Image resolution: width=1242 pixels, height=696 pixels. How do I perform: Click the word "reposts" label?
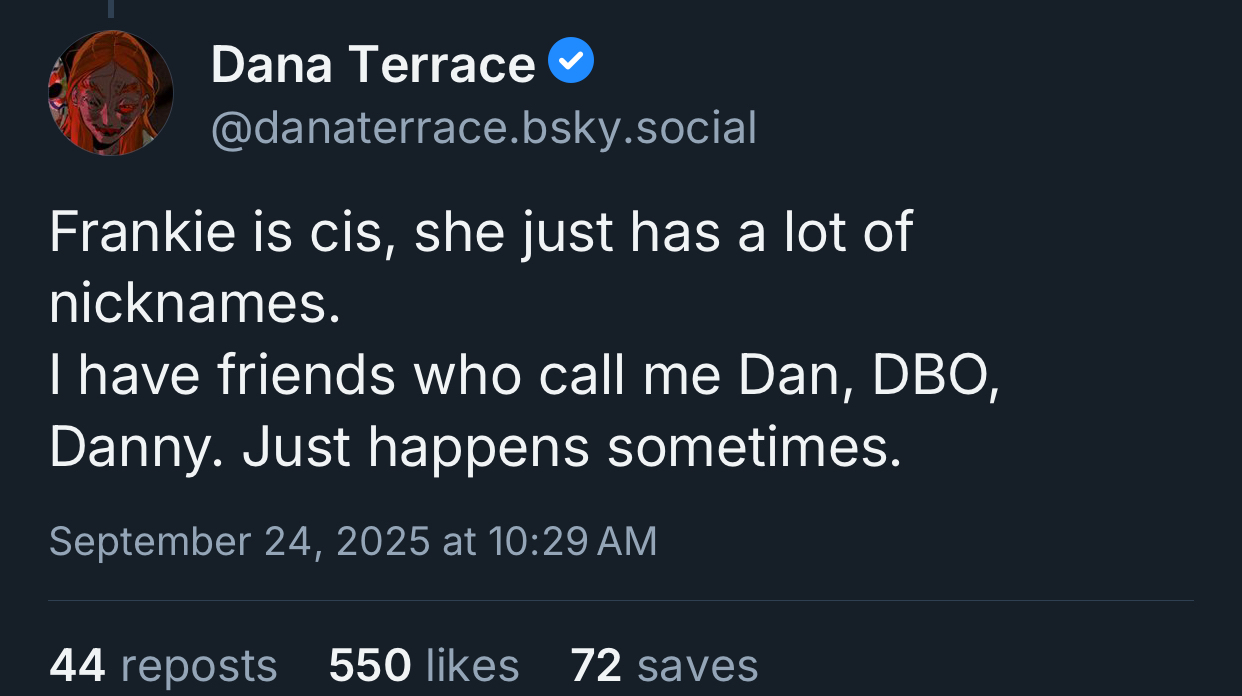coord(198,665)
